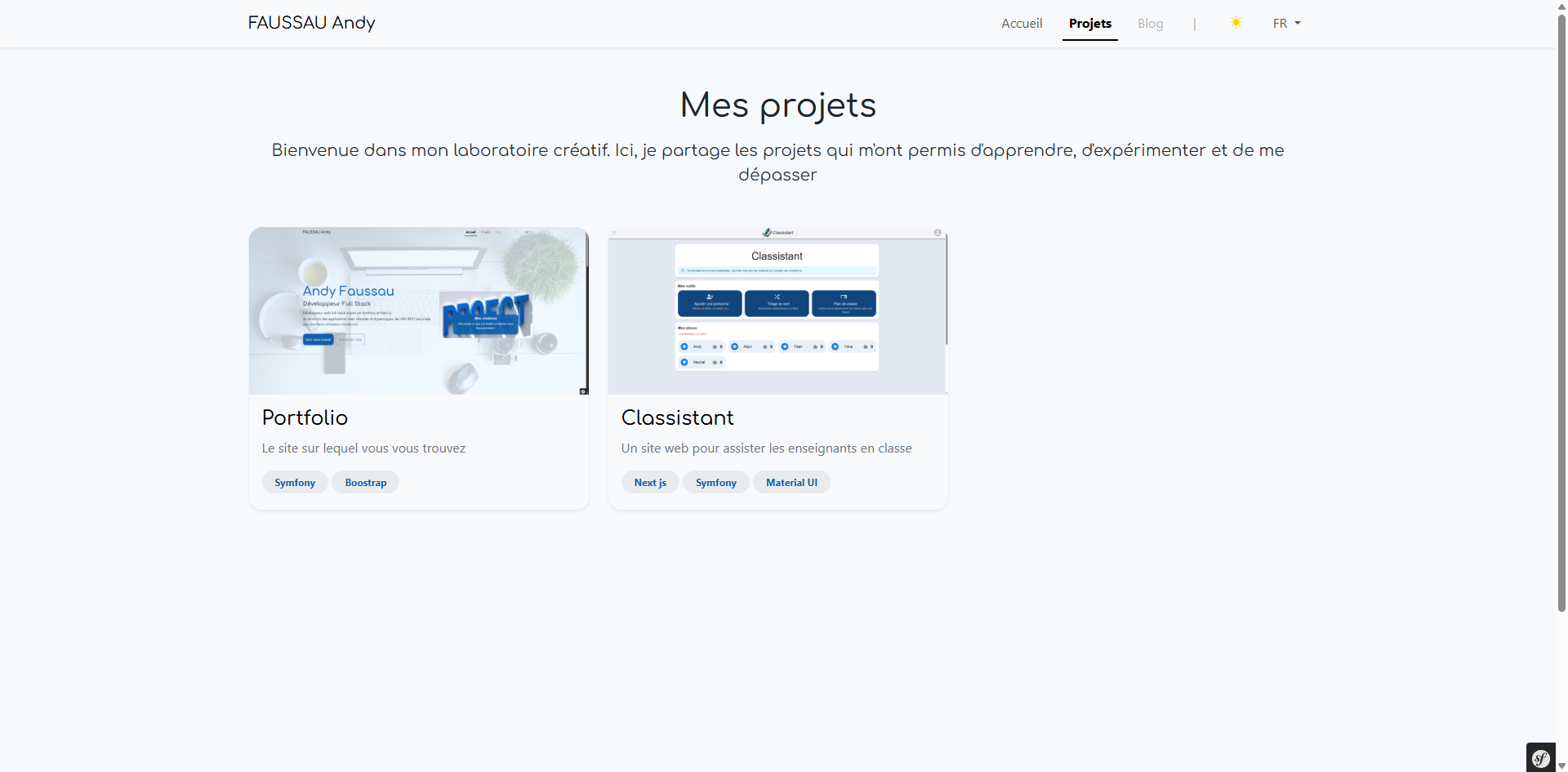Toggle the sun light/dark theme icon

click(x=1236, y=23)
